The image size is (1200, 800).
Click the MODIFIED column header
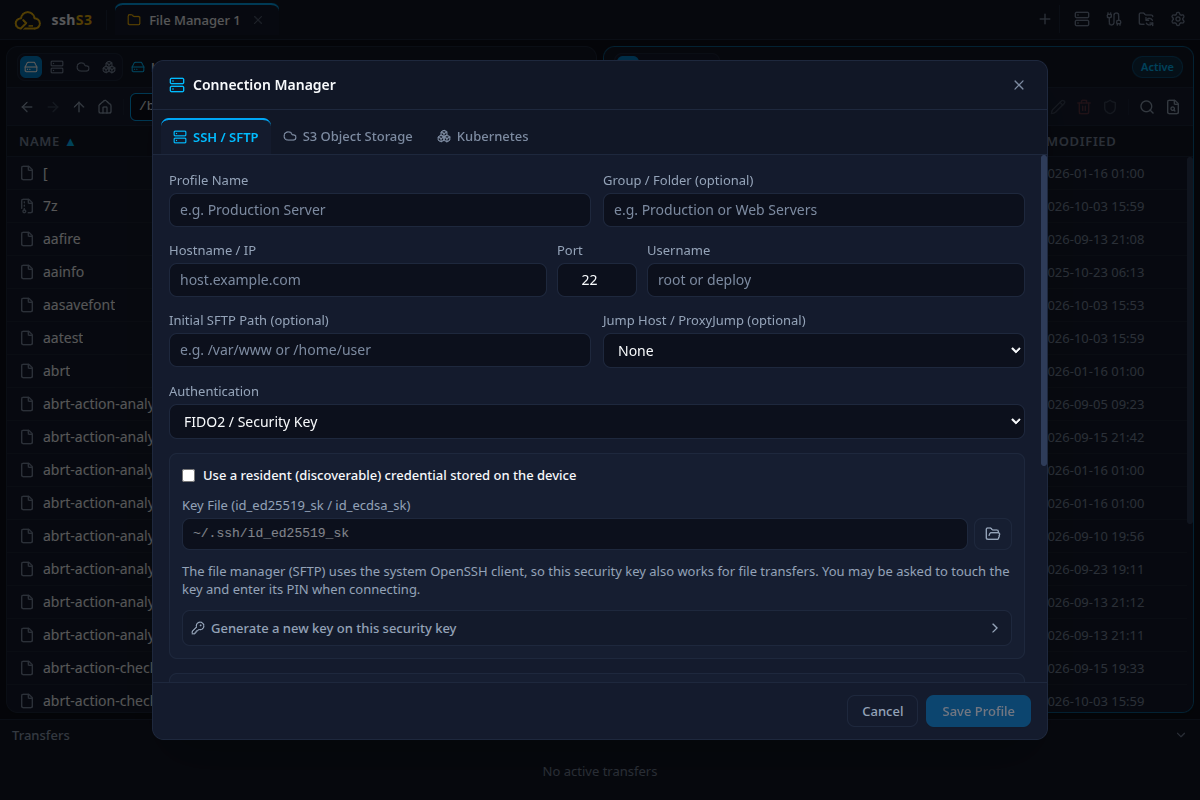(1081, 141)
